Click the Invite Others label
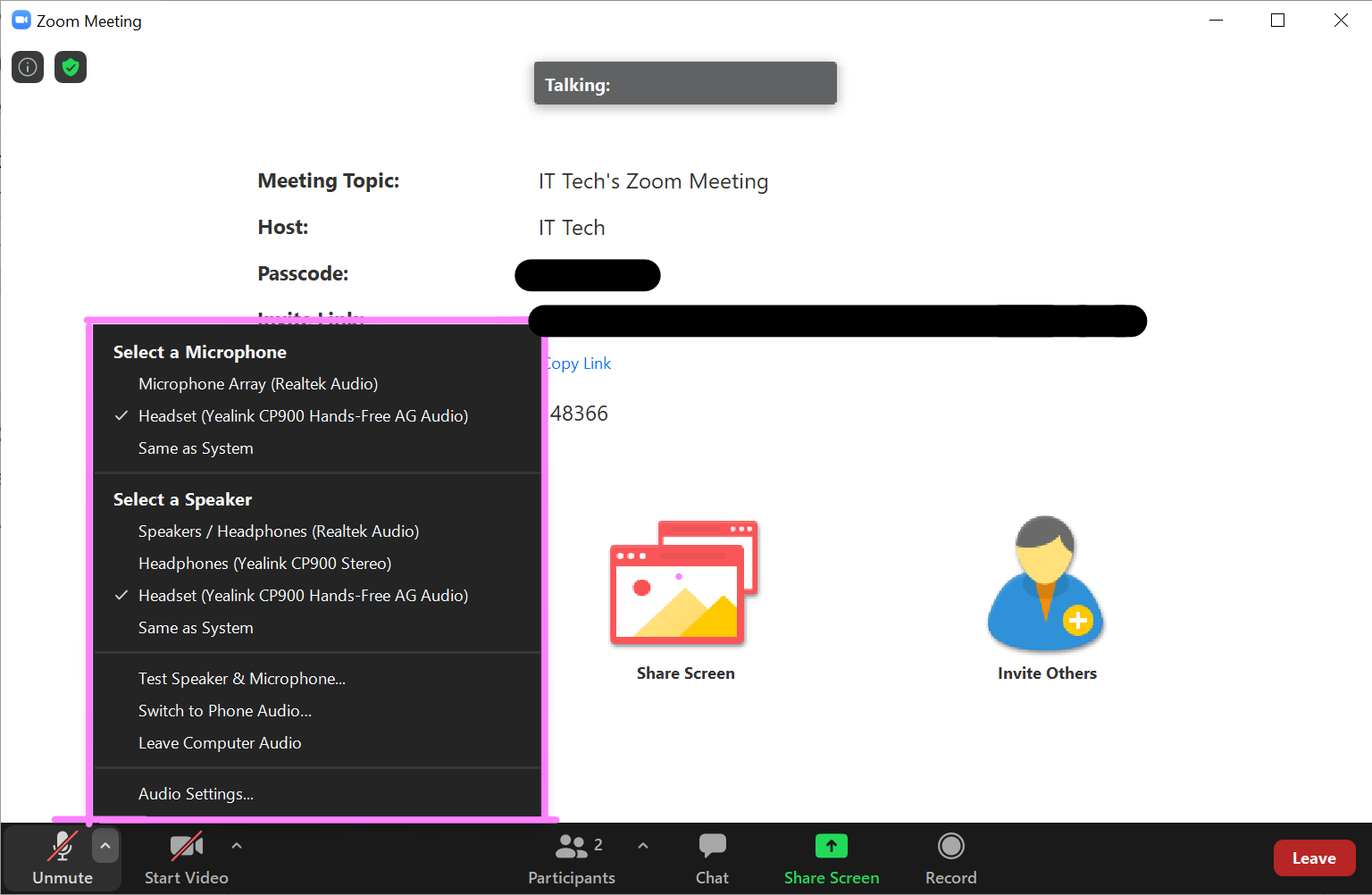 1047,673
